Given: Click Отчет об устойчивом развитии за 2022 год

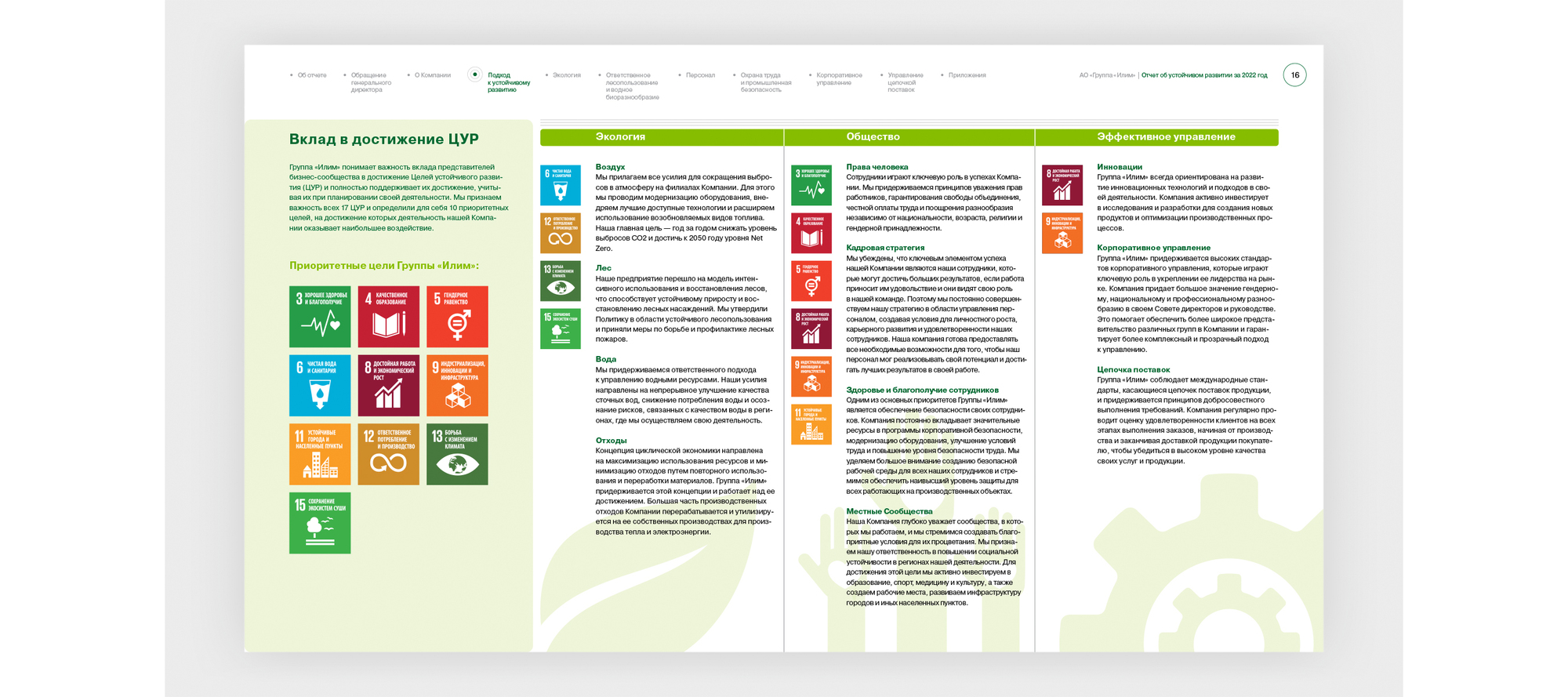Looking at the screenshot, I should (1204, 75).
